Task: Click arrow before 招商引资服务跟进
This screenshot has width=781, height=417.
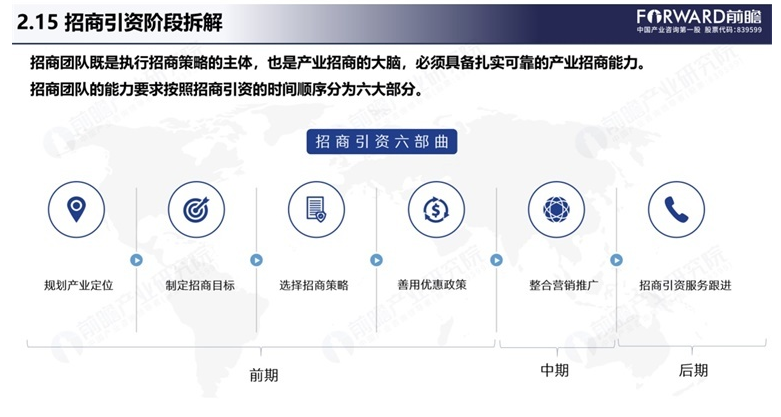Action: pyautogui.click(x=617, y=259)
